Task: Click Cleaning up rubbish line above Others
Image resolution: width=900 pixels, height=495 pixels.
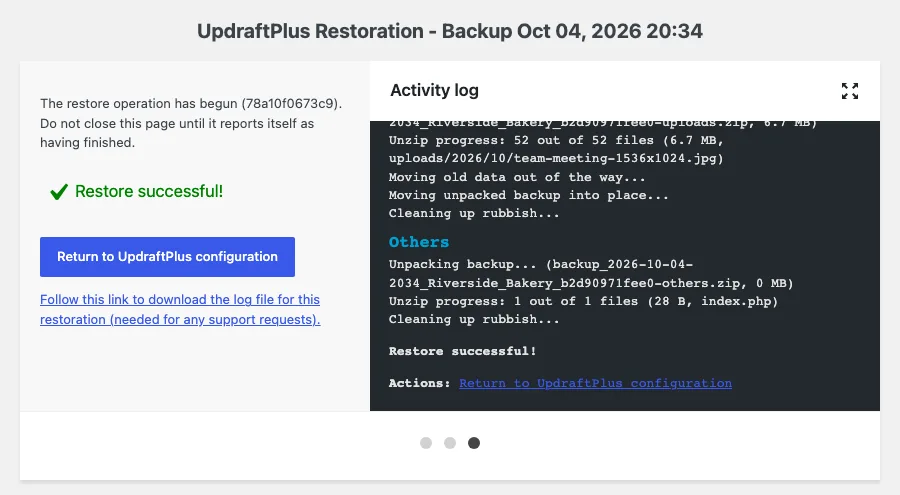Action: (x=474, y=213)
